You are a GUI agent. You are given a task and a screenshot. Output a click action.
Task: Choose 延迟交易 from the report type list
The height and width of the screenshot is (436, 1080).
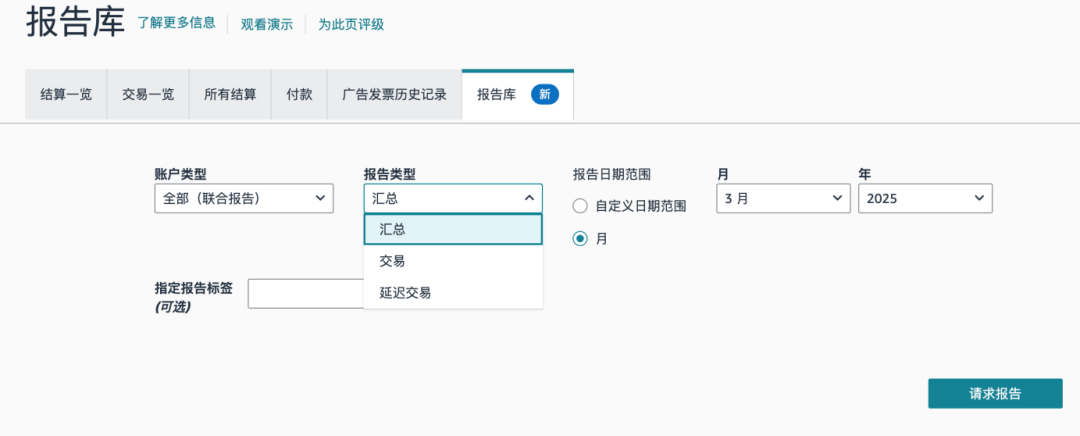pos(453,293)
